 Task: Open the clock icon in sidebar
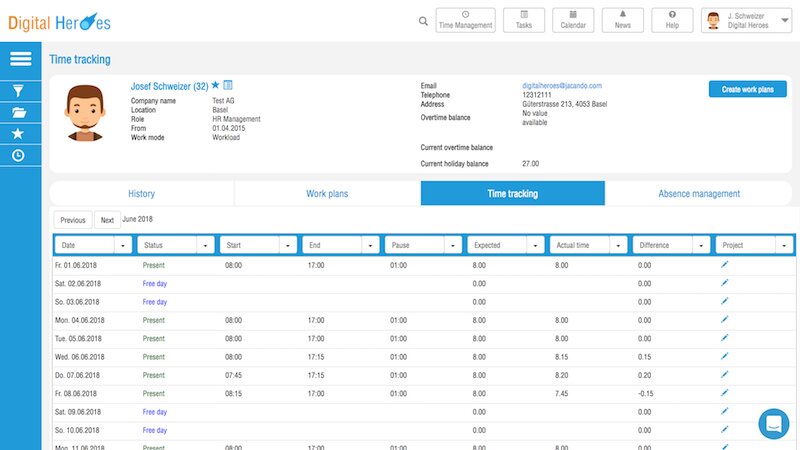(18, 155)
